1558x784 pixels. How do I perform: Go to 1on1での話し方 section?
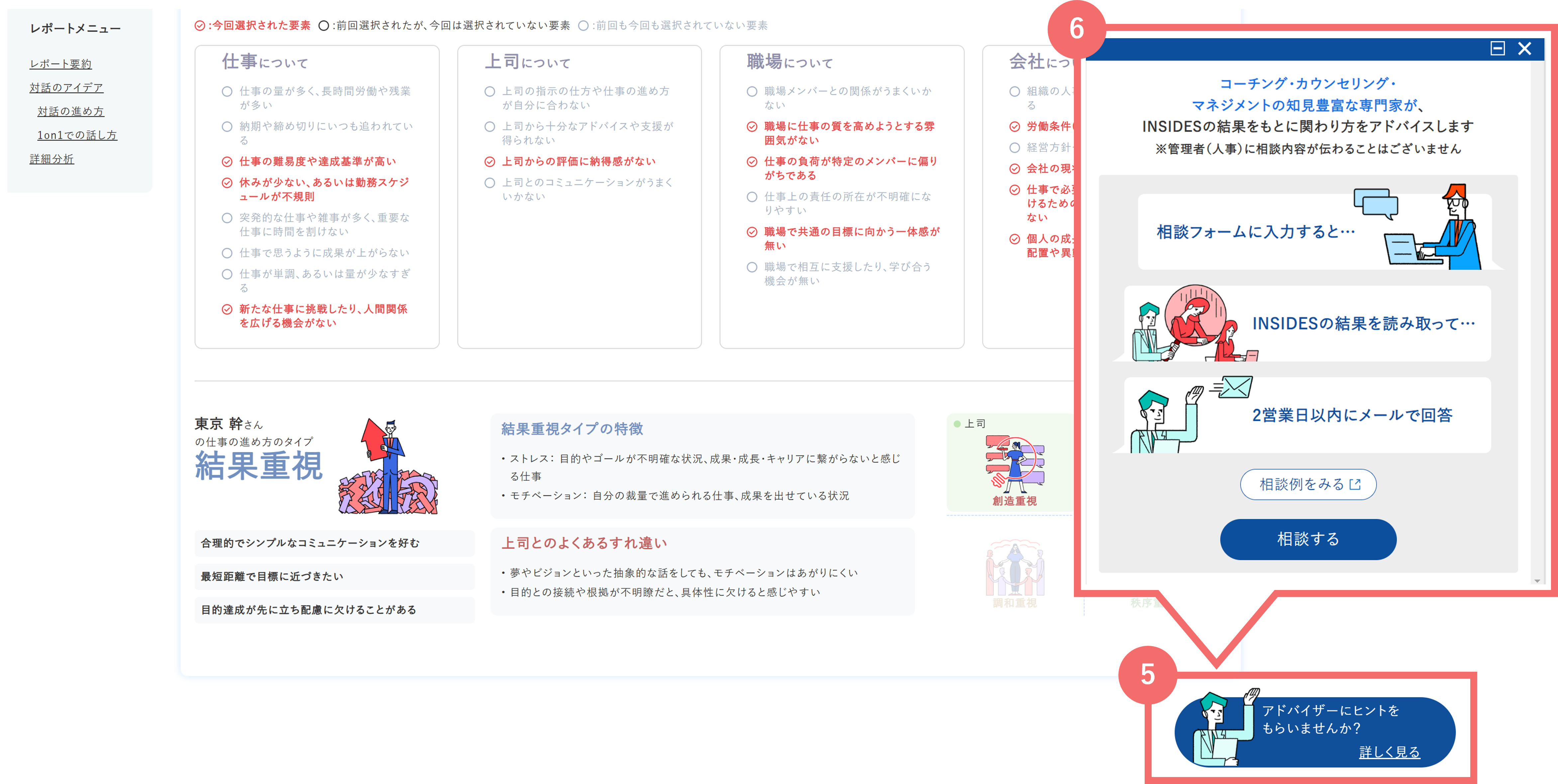click(x=77, y=135)
